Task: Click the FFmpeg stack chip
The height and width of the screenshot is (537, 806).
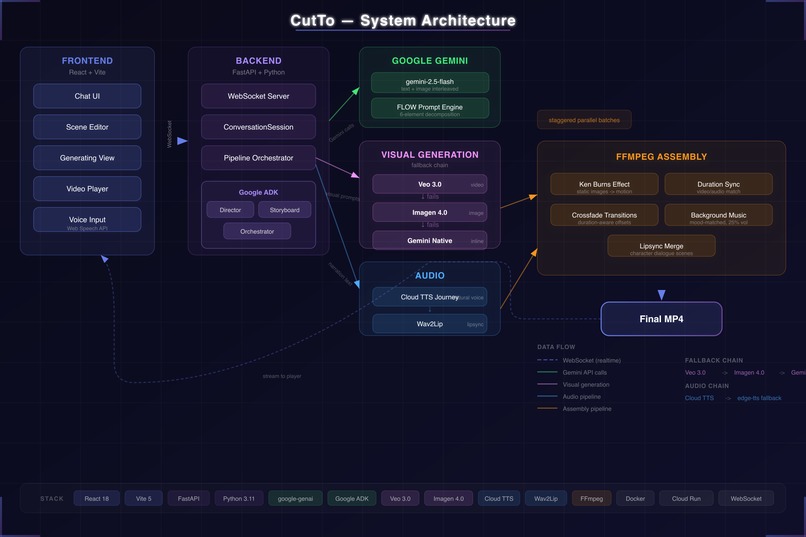Action: [x=591, y=498]
